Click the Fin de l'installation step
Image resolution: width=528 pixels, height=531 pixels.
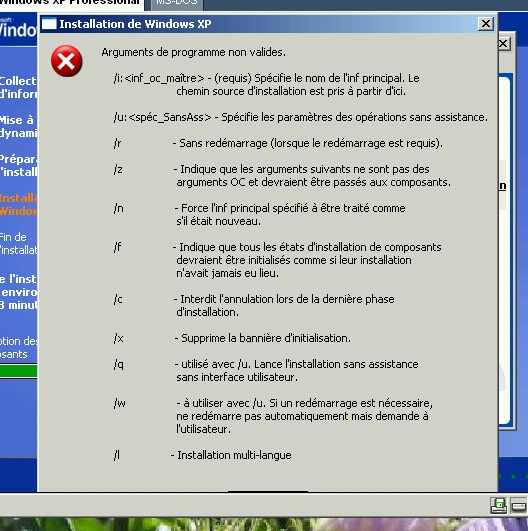pyautogui.click(x=19, y=243)
